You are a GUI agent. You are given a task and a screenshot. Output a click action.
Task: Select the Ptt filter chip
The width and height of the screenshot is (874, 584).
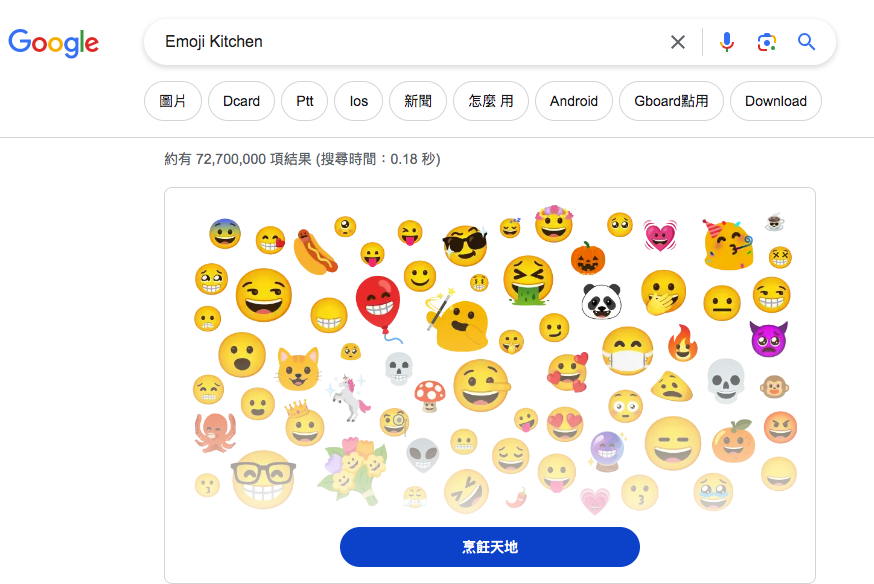pos(304,101)
